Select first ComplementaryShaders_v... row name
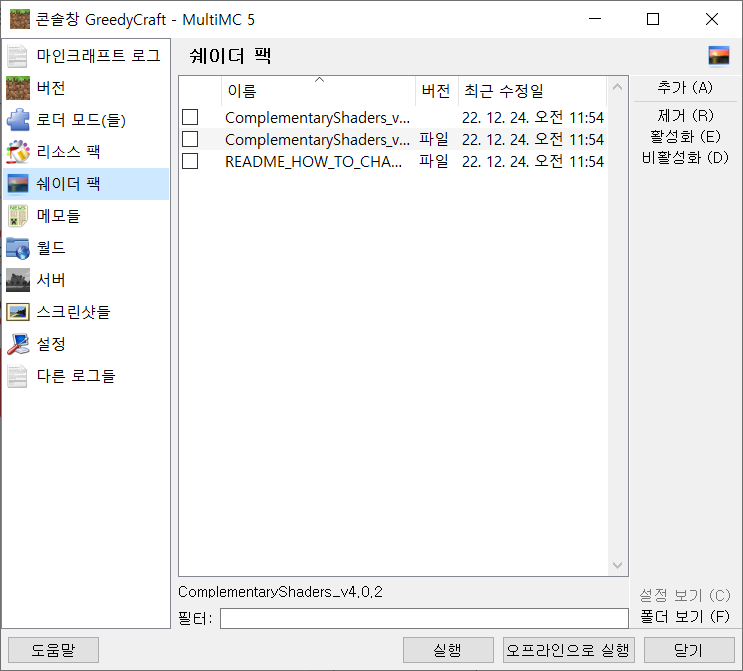Viewport: 743px width, 671px height. click(317, 117)
